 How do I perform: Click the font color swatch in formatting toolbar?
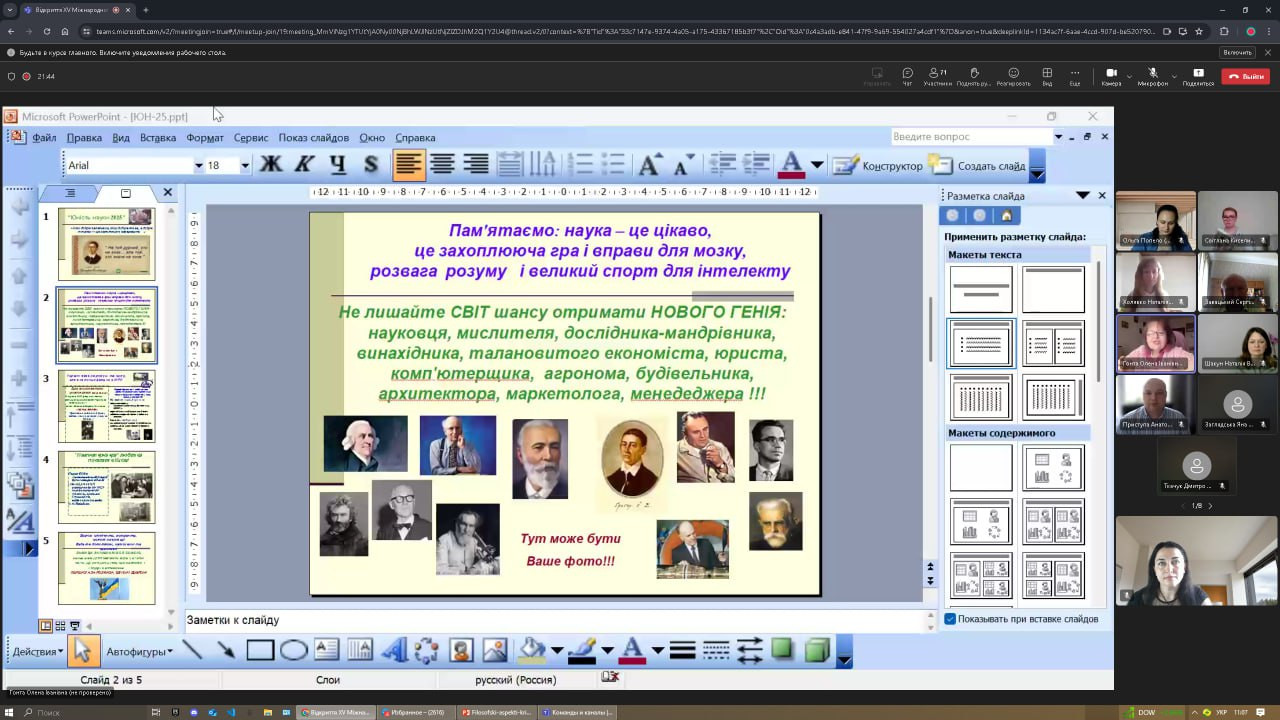pos(791,165)
